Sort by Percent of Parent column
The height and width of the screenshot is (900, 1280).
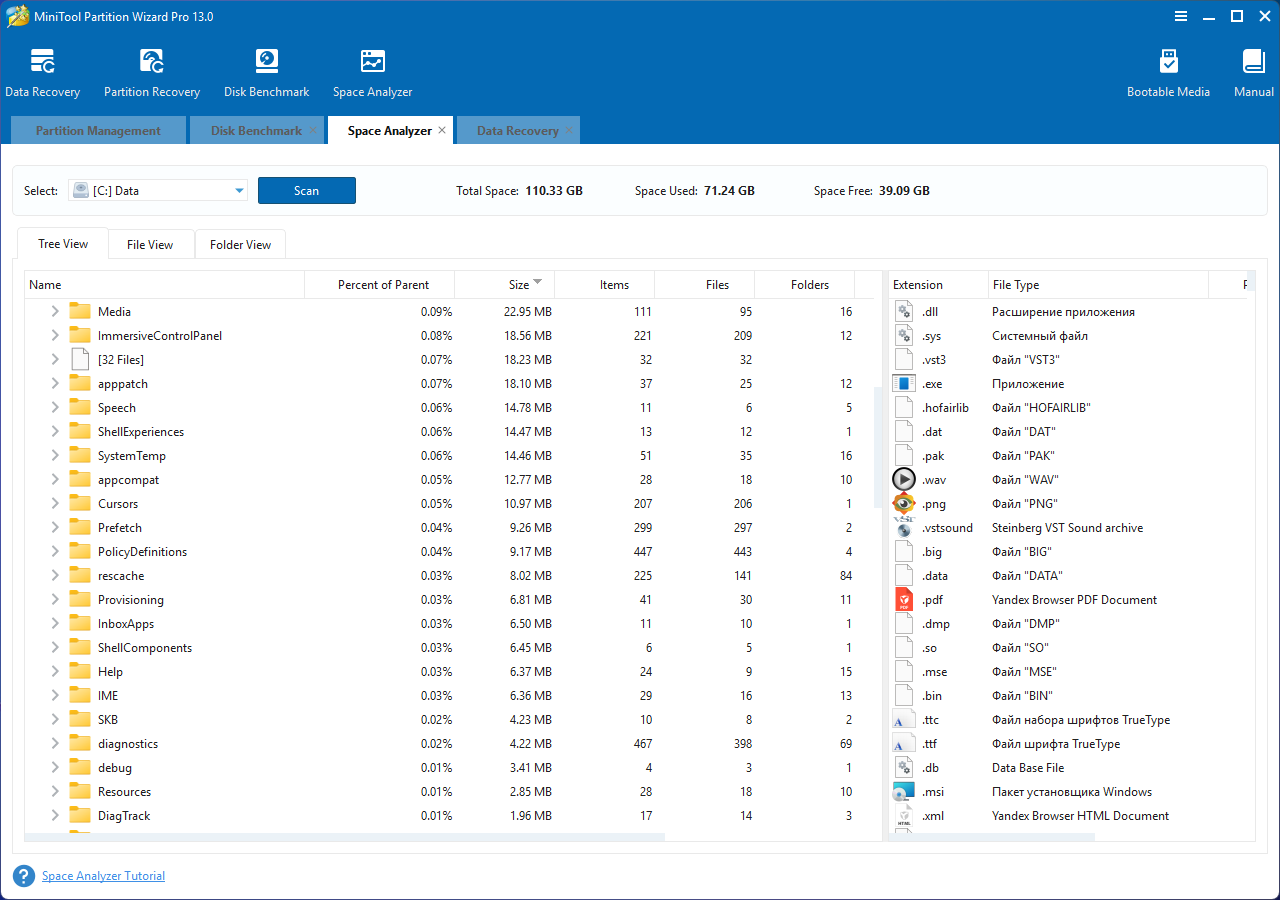tap(380, 285)
